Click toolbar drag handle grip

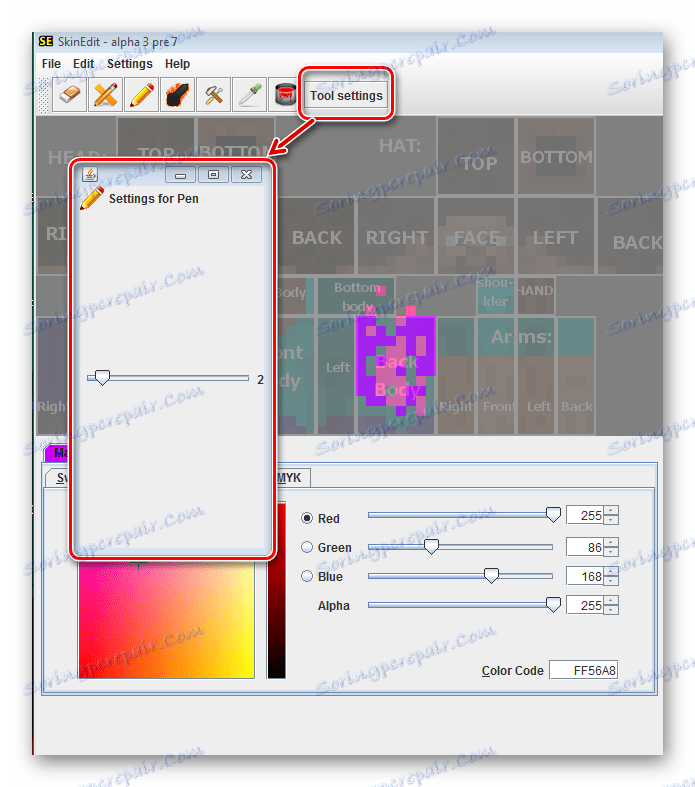pos(44,95)
